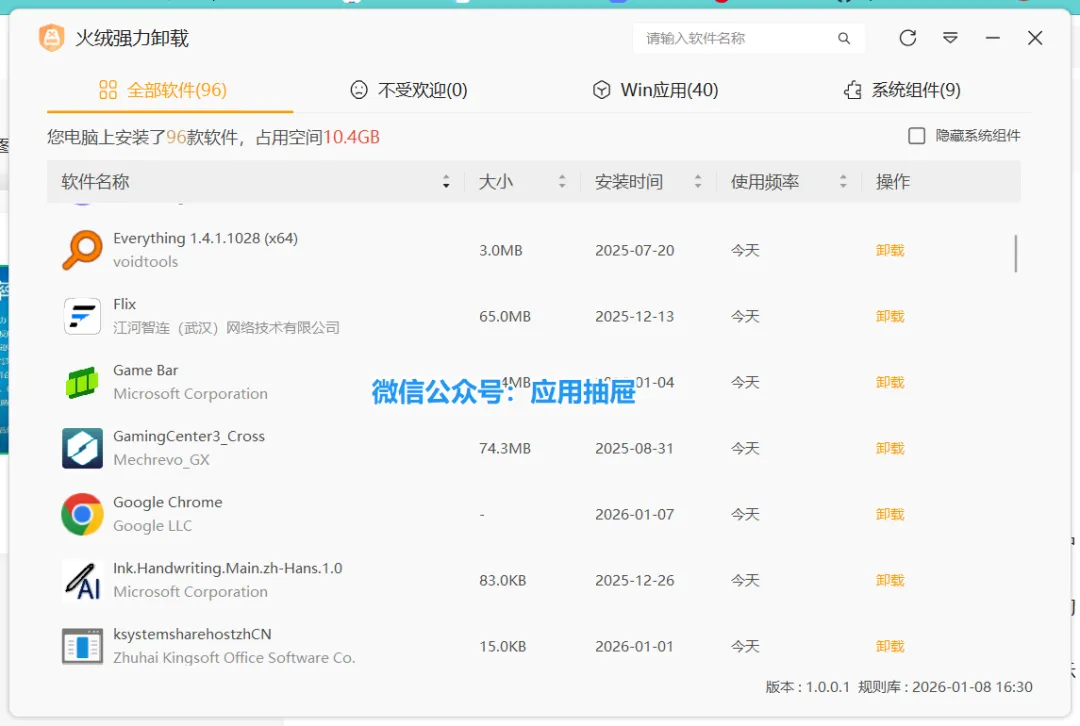Image resolution: width=1080 pixels, height=726 pixels.
Task: Click the Game Bar app icon
Action: [x=82, y=382]
